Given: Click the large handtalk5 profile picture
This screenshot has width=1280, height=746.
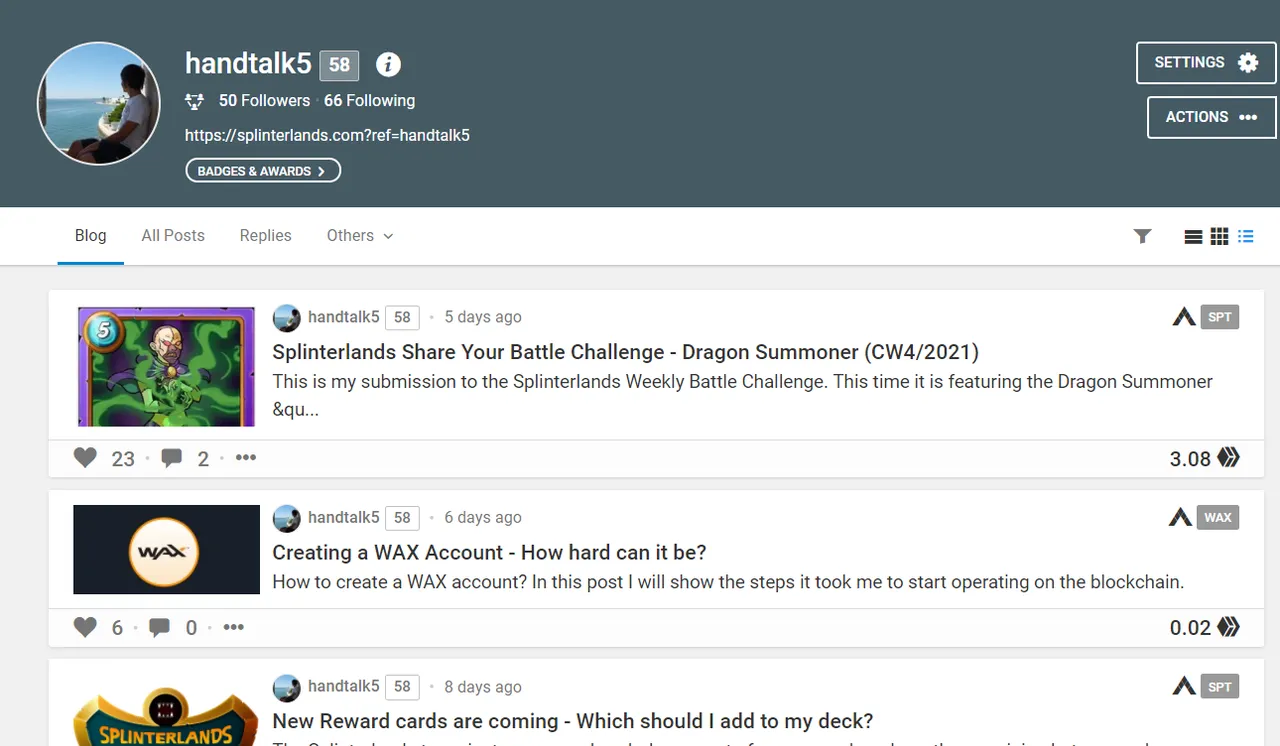Looking at the screenshot, I should [99, 103].
